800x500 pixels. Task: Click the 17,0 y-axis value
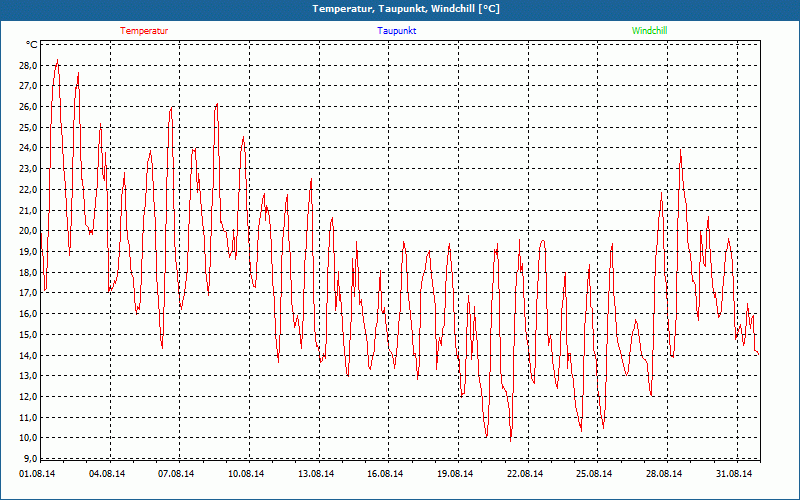point(29,293)
